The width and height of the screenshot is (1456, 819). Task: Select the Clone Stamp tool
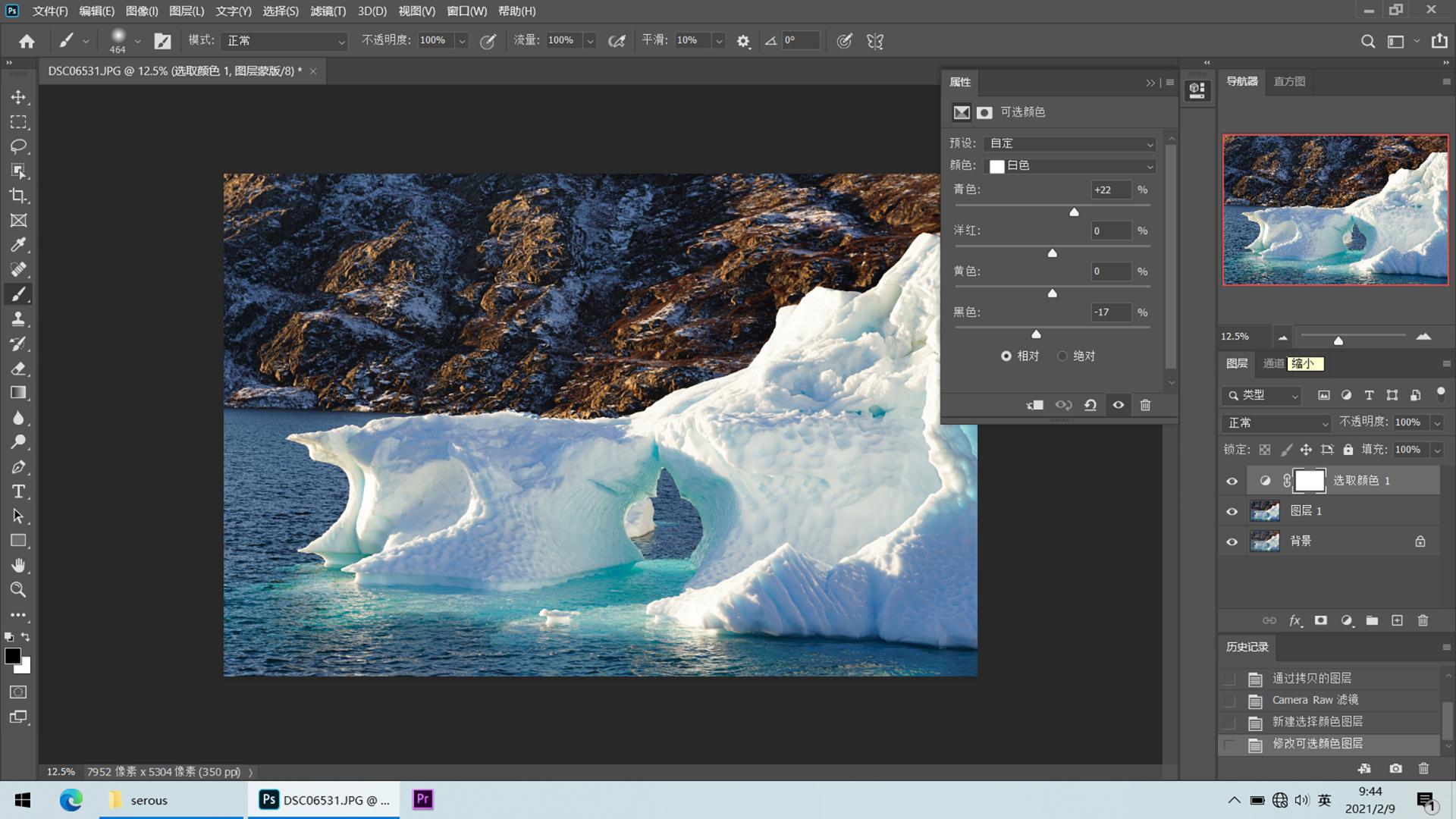tap(18, 319)
